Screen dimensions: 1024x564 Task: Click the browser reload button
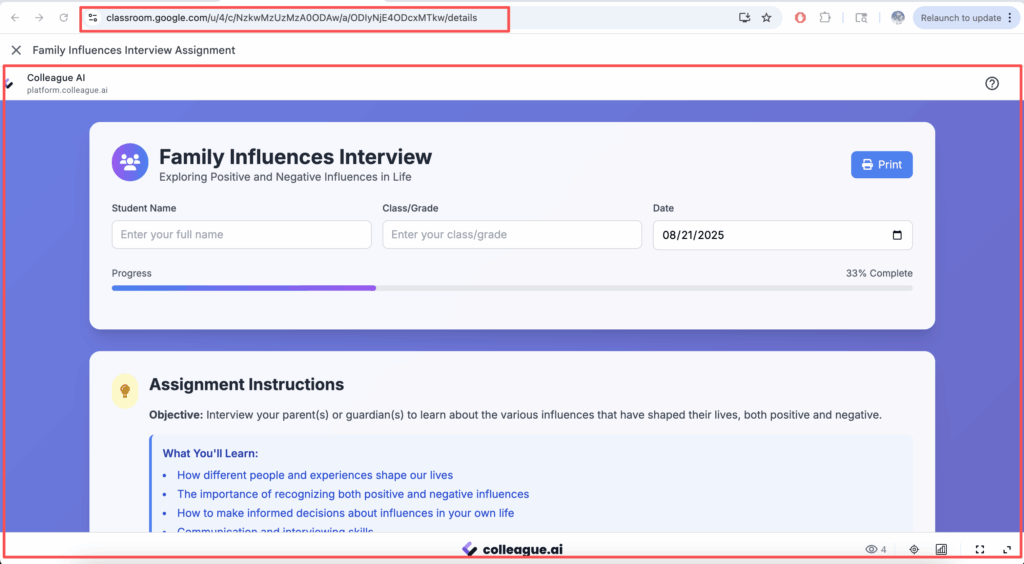(64, 18)
